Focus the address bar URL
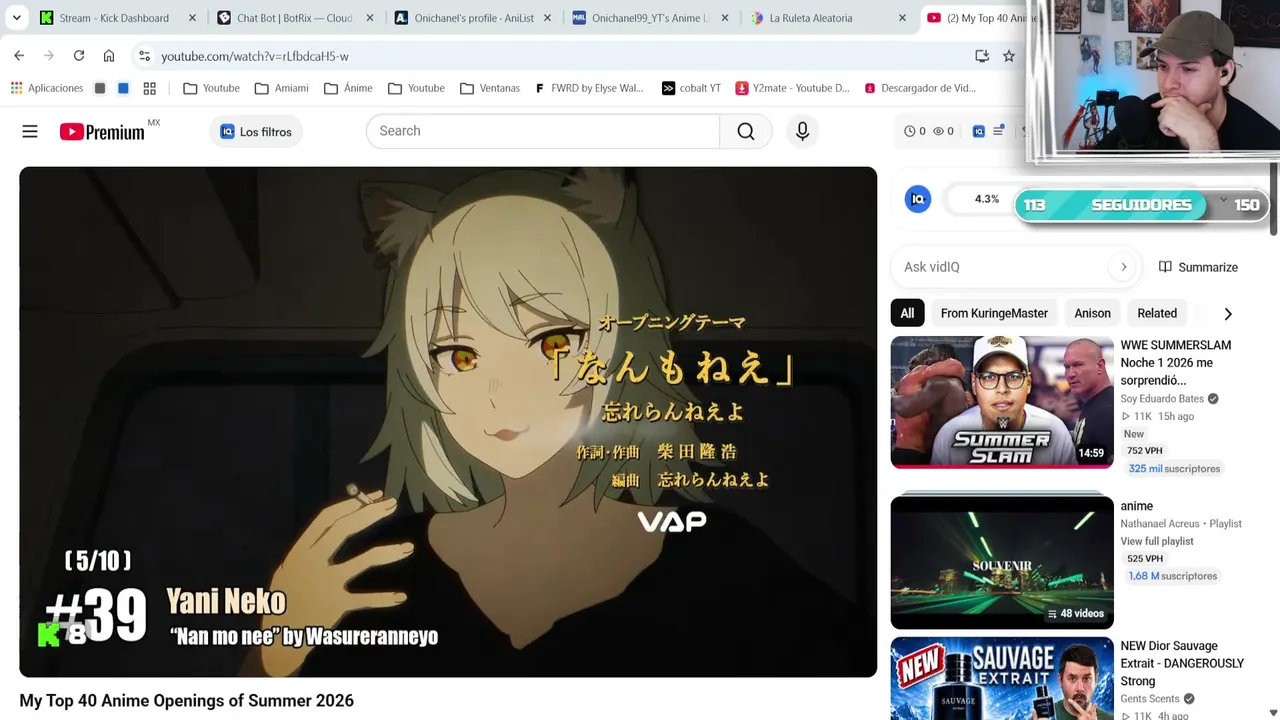Screen dimensions: 1280x720 [255, 57]
